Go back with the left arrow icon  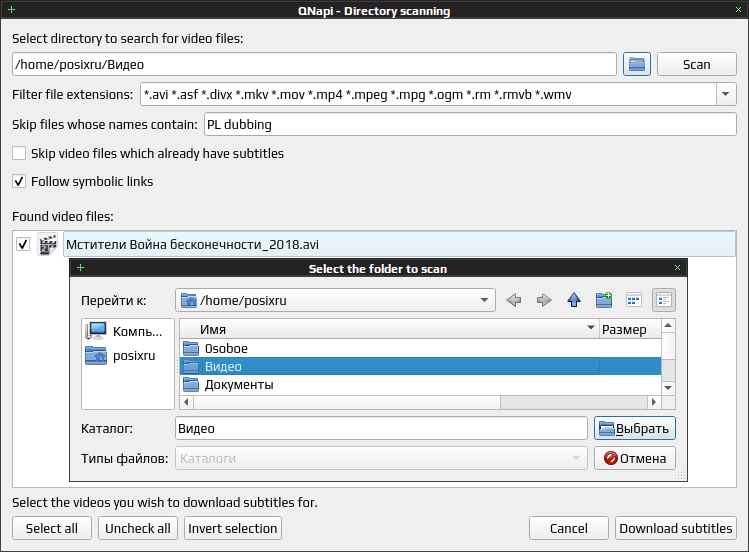pyautogui.click(x=514, y=300)
